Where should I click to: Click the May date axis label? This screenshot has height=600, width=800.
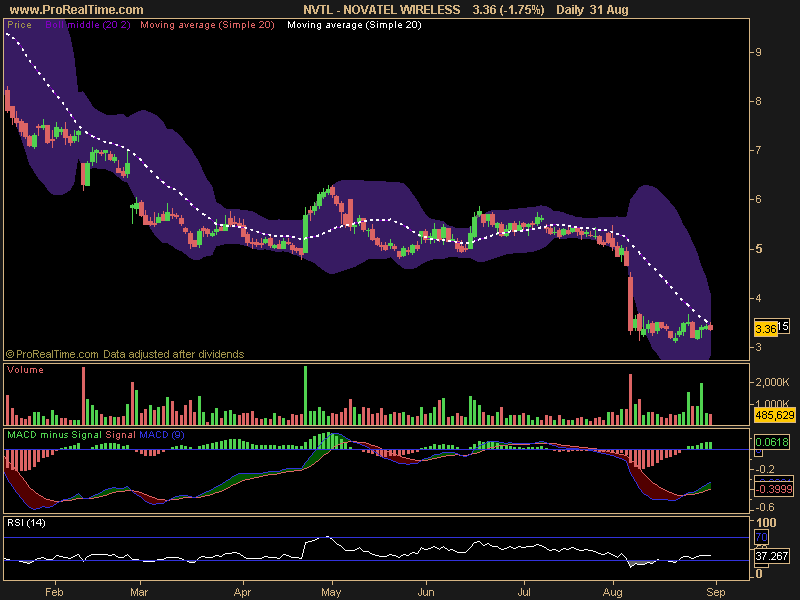[331, 592]
